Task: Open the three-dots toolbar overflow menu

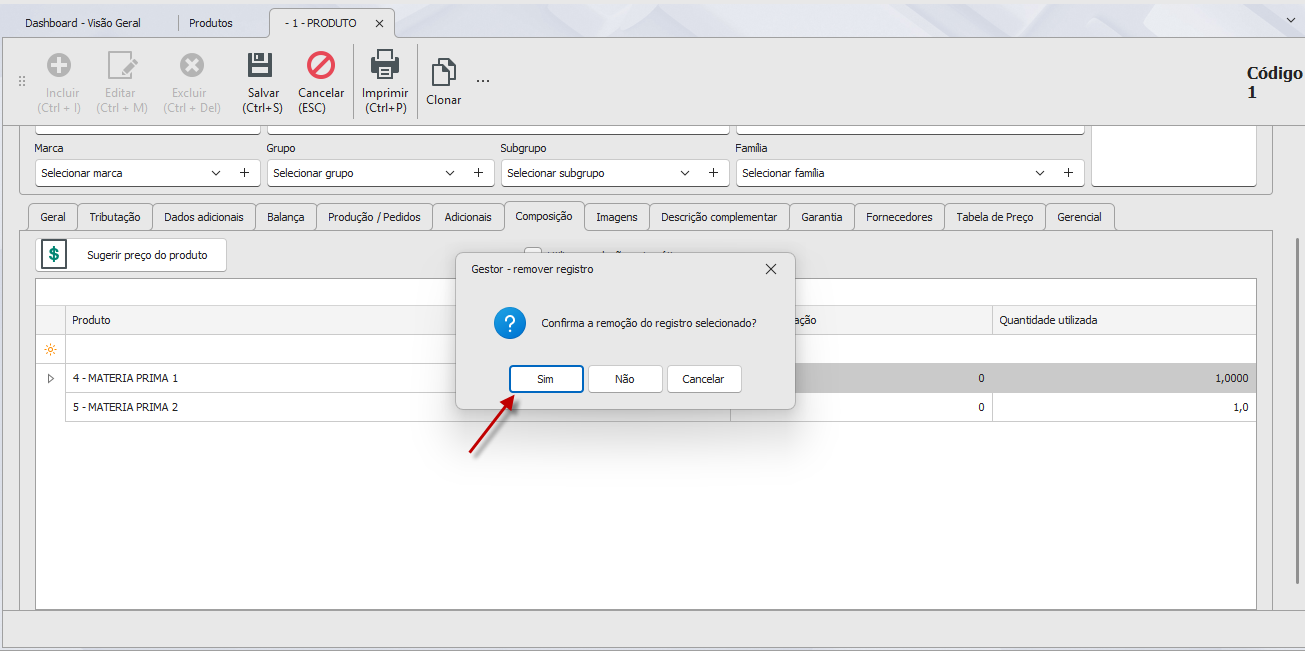Action: (483, 80)
